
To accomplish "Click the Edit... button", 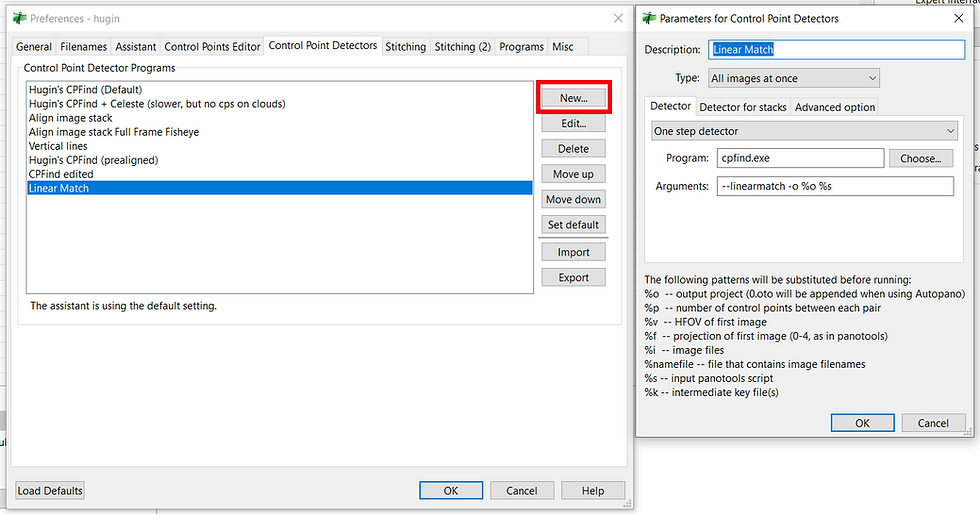I will (573, 123).
